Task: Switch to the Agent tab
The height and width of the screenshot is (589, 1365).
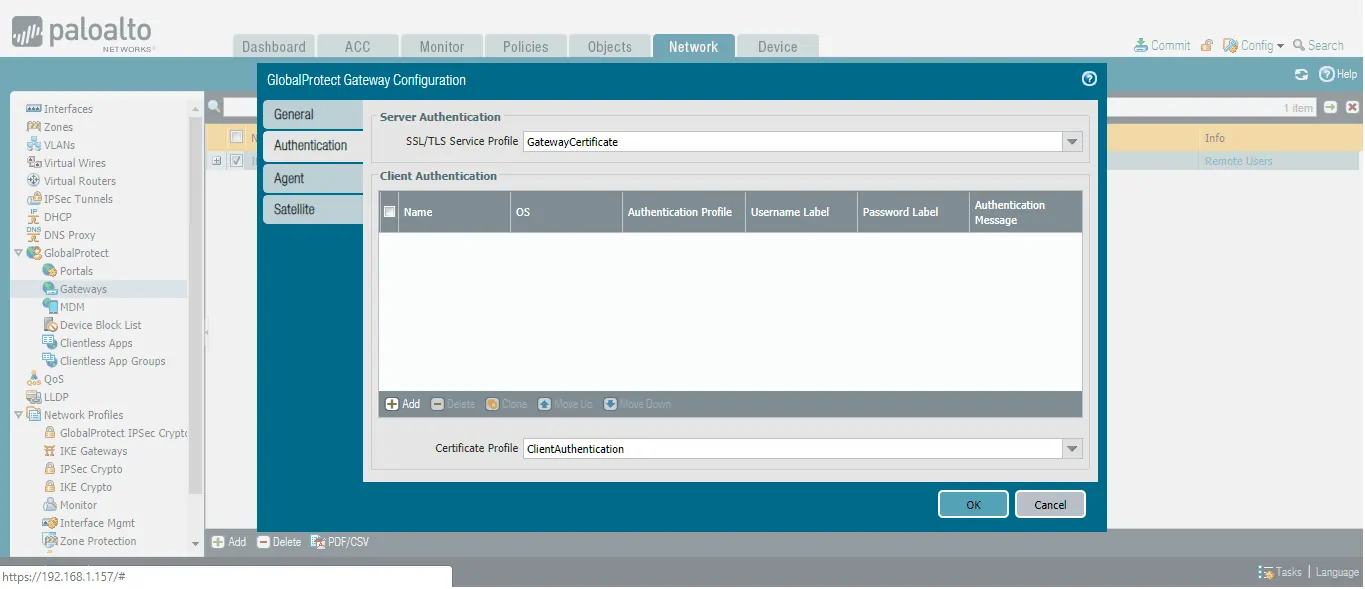Action: point(289,178)
